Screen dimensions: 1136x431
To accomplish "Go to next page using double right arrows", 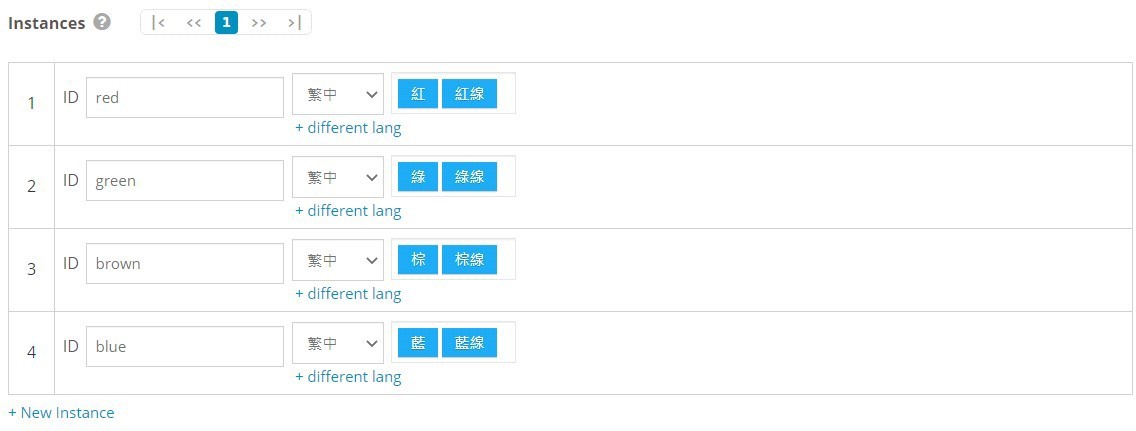I will click(x=259, y=22).
